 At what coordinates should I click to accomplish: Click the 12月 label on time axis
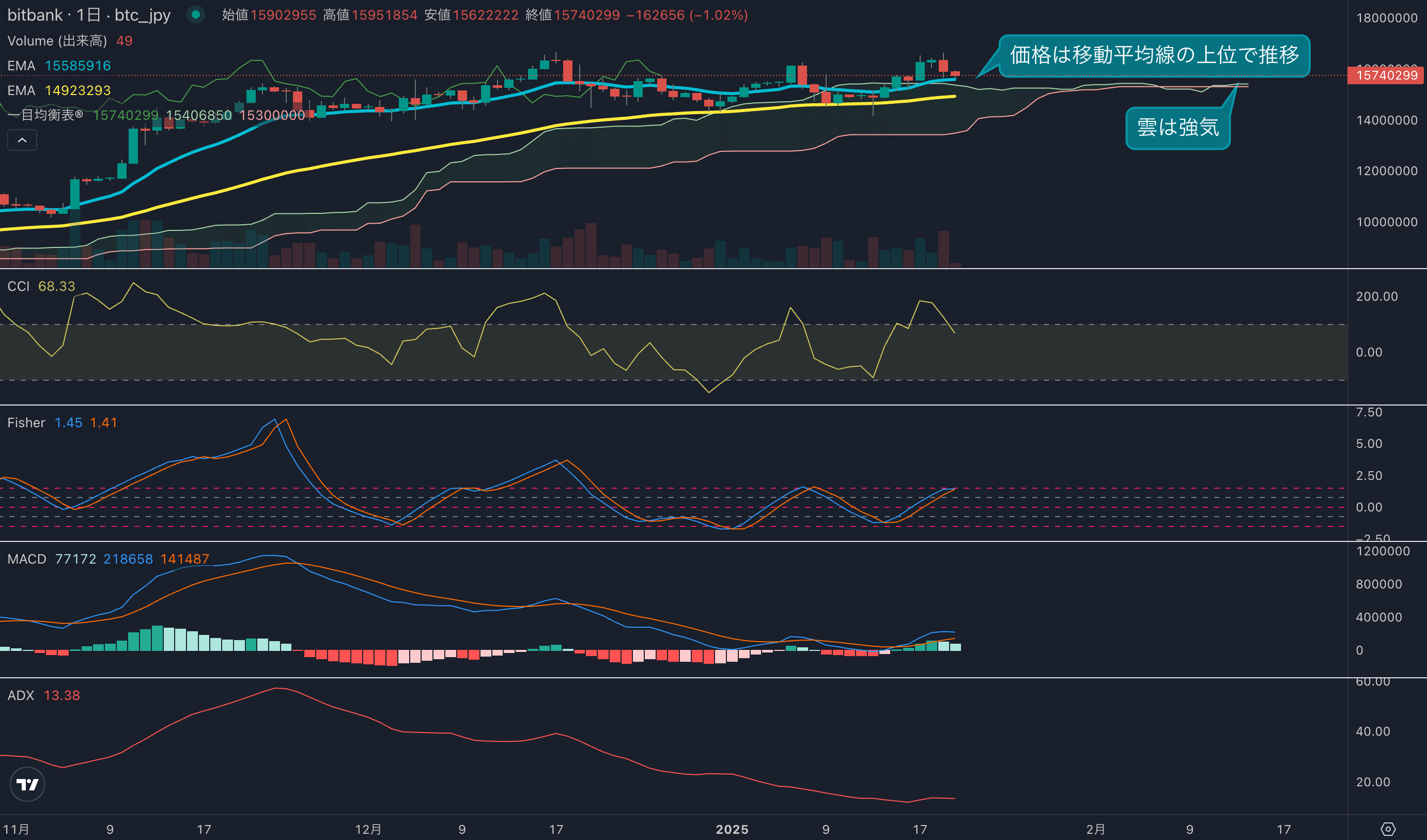point(368,829)
